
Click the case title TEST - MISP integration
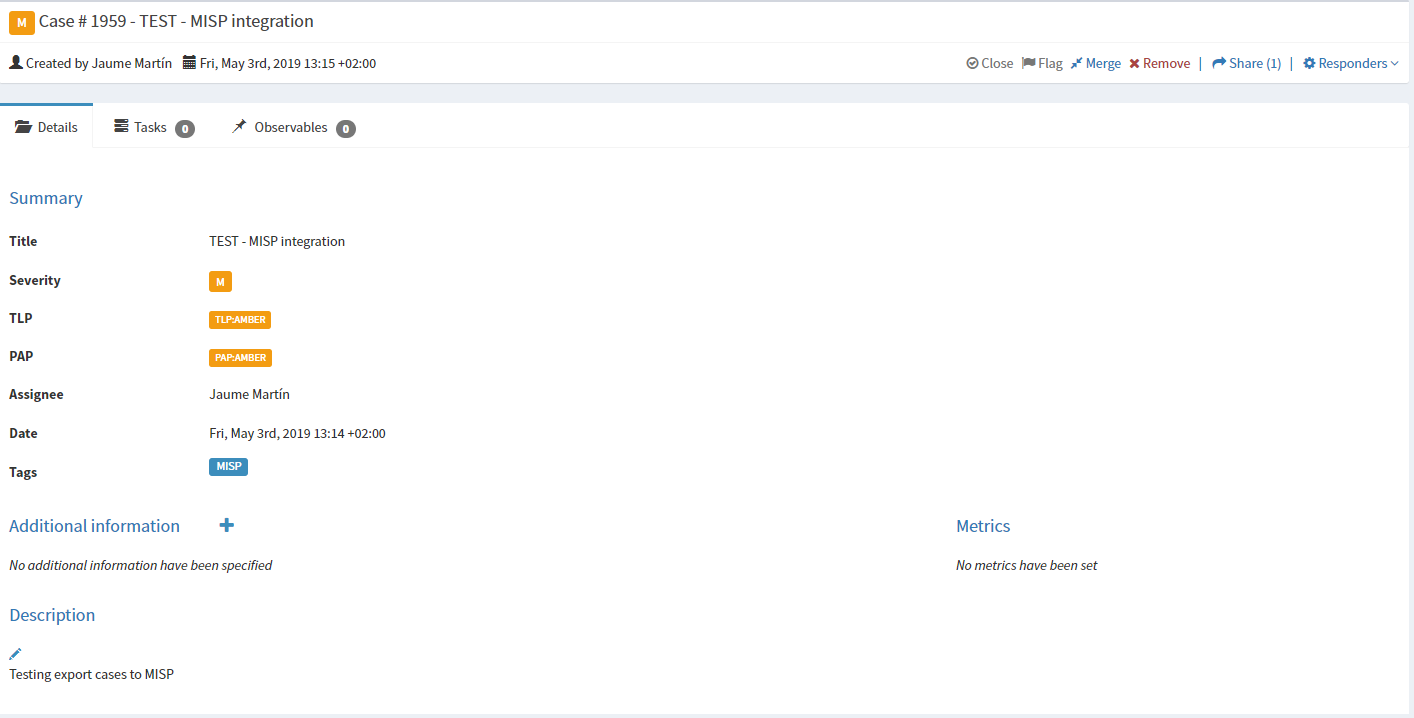pos(277,240)
